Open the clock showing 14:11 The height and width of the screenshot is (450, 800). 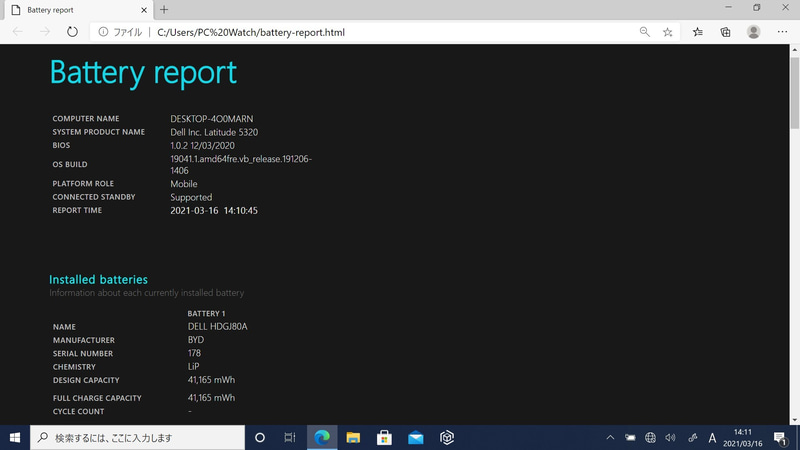click(742, 438)
